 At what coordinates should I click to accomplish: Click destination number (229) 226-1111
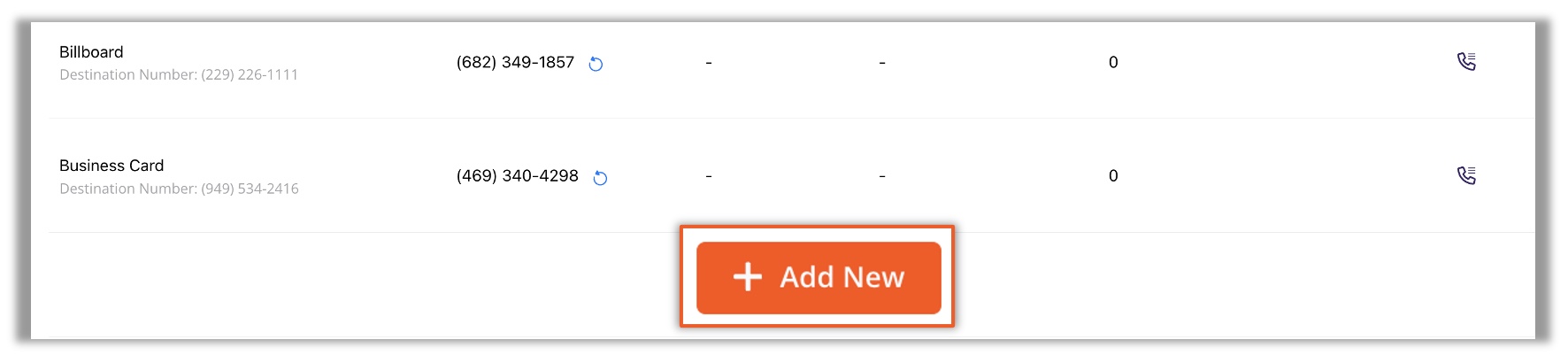(250, 75)
